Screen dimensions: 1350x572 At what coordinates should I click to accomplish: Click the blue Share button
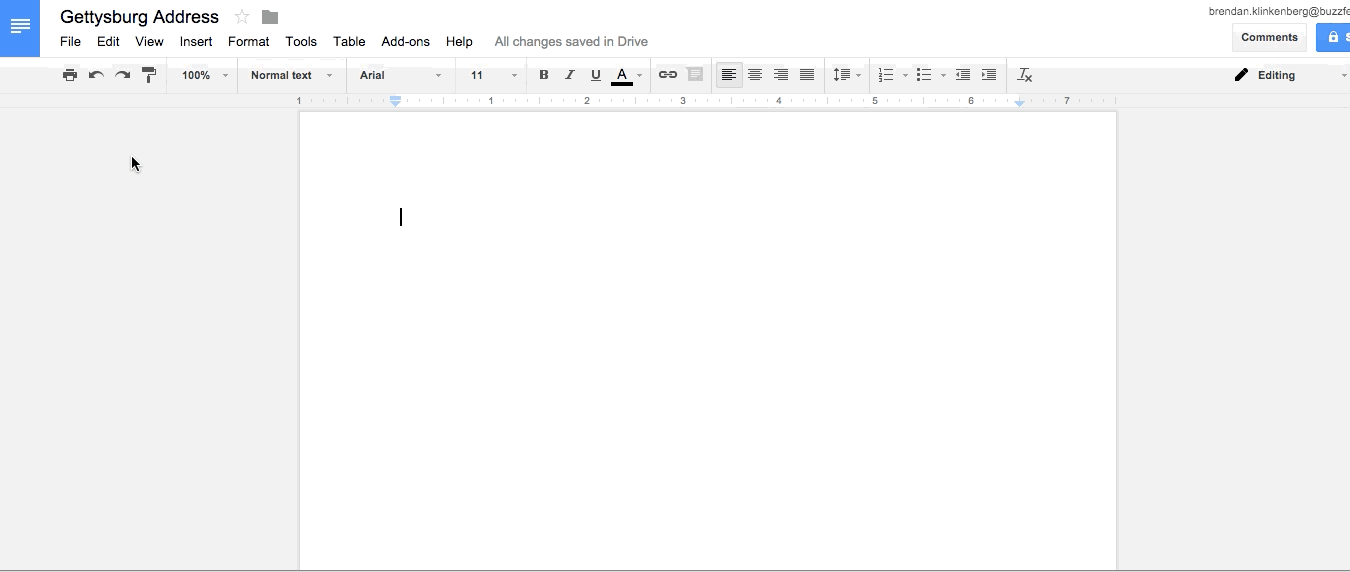pyautogui.click(x=1334, y=38)
